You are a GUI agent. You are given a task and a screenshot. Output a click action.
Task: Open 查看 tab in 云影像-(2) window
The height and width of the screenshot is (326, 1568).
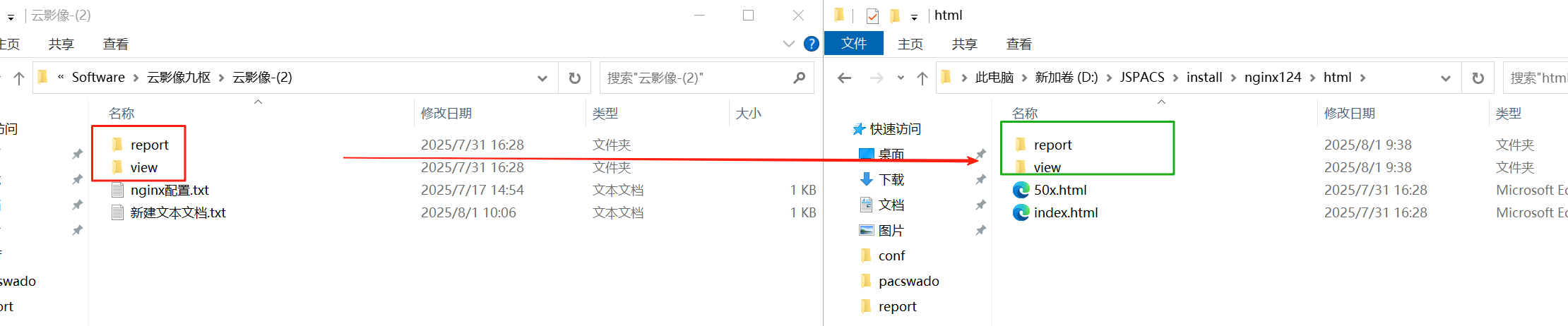115,44
